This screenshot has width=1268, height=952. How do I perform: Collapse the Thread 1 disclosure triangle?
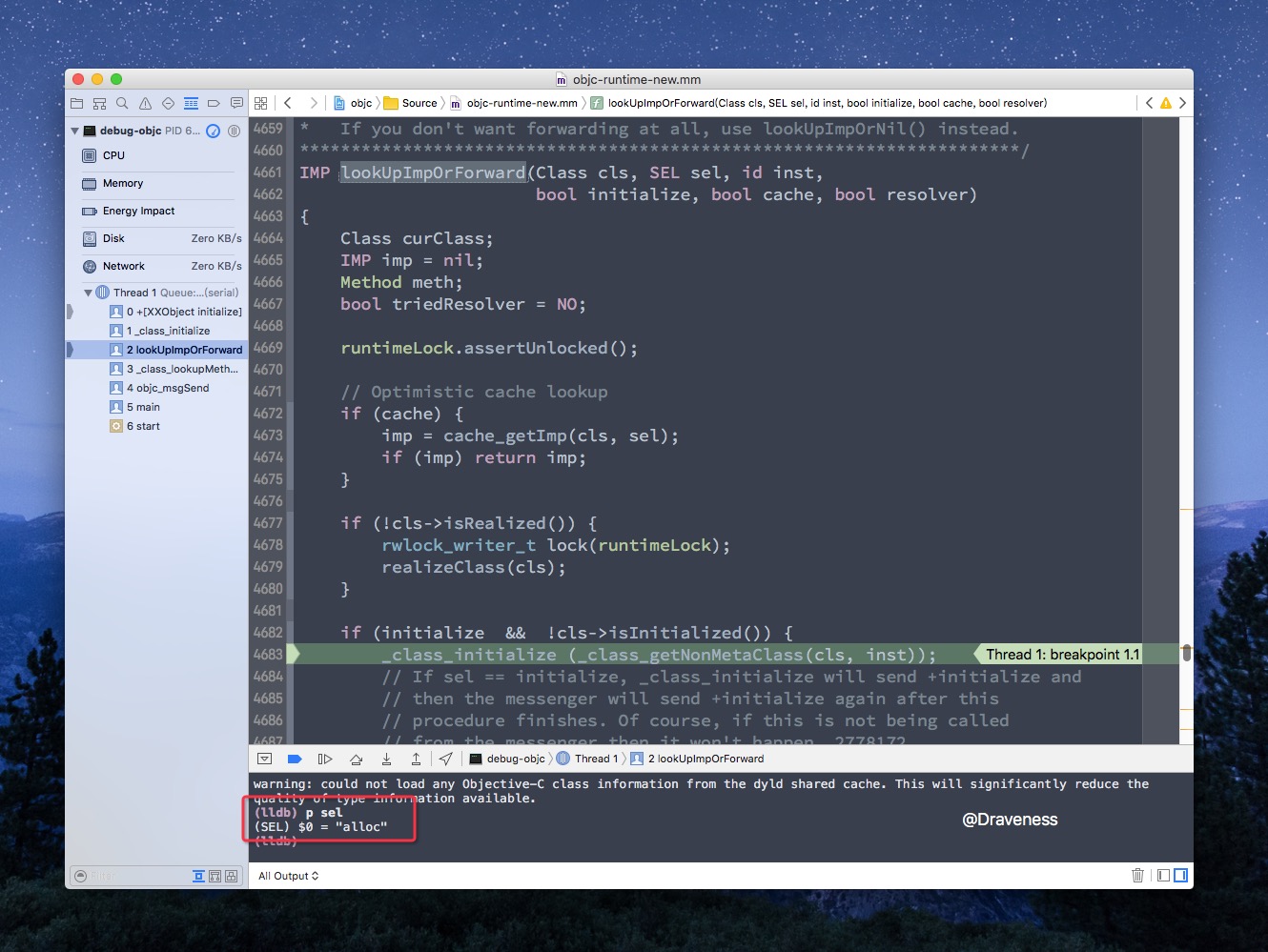click(88, 293)
